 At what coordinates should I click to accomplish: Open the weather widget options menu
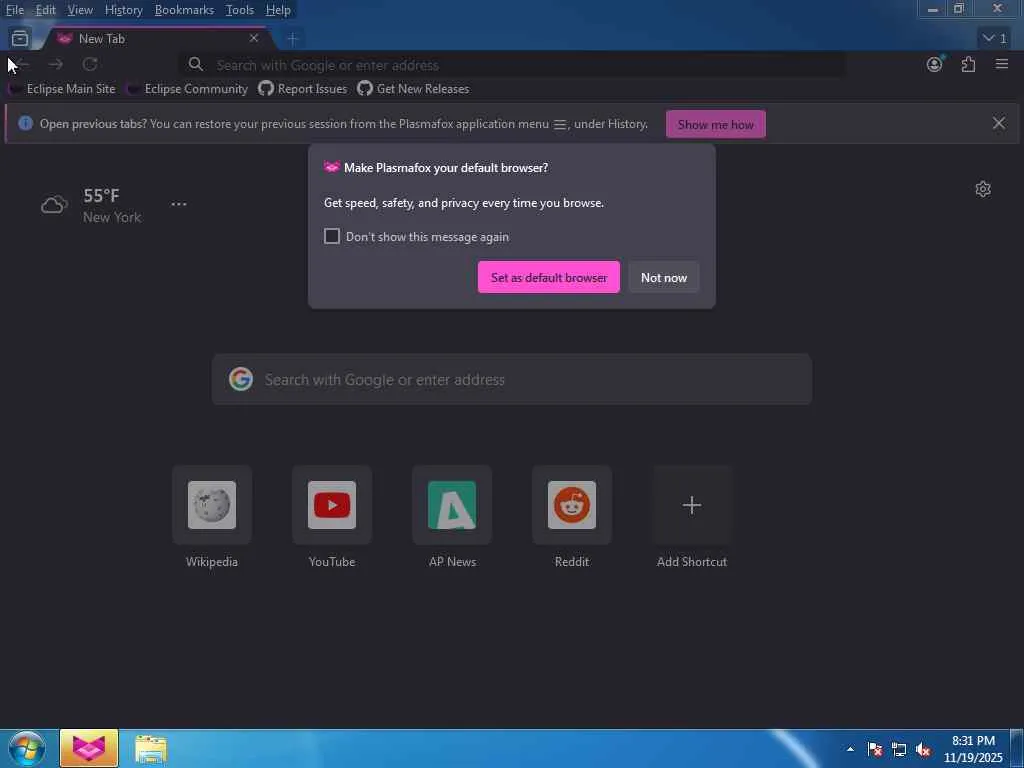(179, 204)
